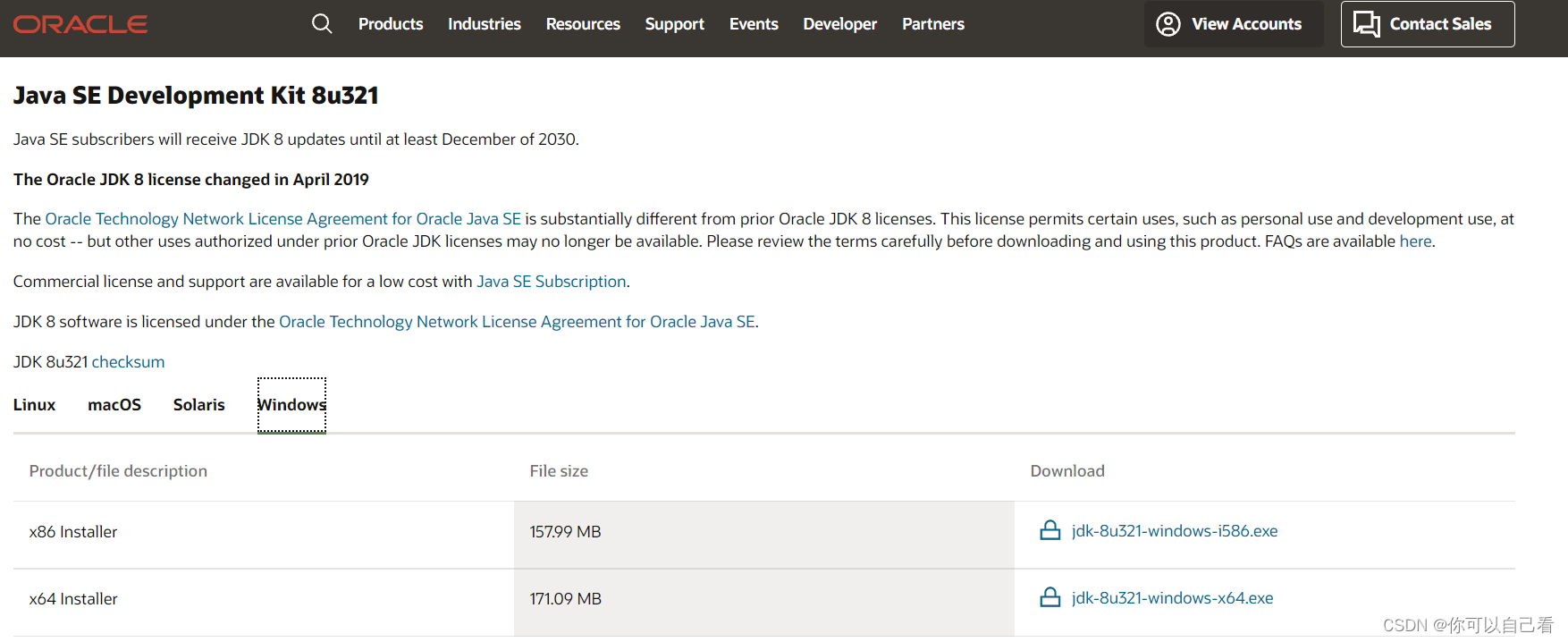Click the 'x64 Installer' row description
The width and height of the screenshot is (1568, 642).
[x=73, y=599]
